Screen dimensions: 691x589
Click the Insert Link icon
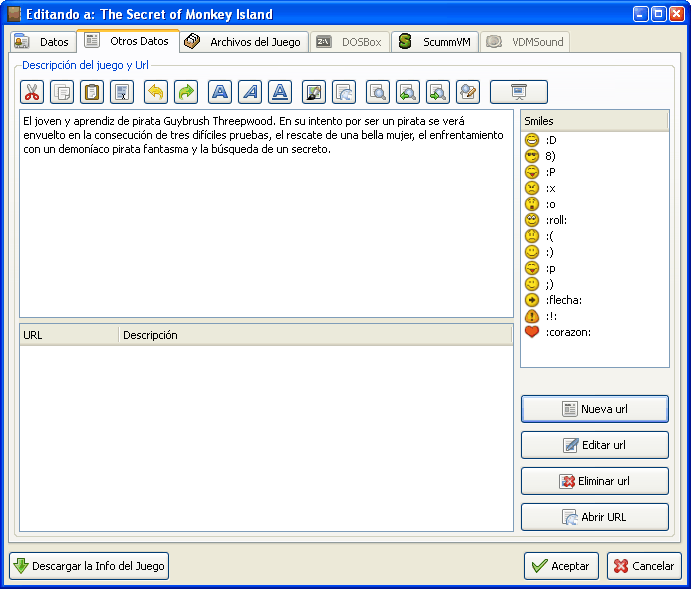(343, 92)
